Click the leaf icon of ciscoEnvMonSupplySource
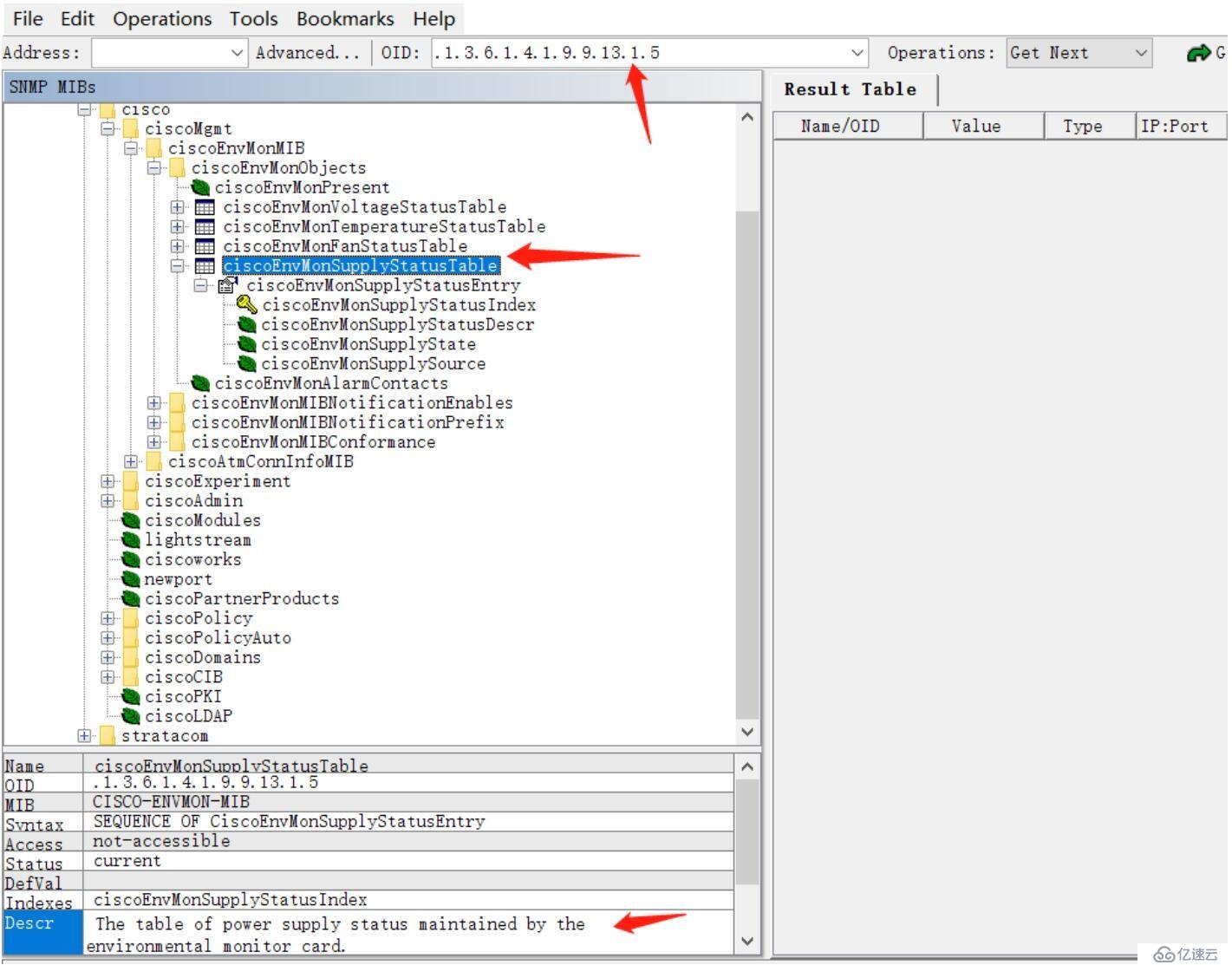This screenshot has width=1232, height=965. click(x=248, y=364)
